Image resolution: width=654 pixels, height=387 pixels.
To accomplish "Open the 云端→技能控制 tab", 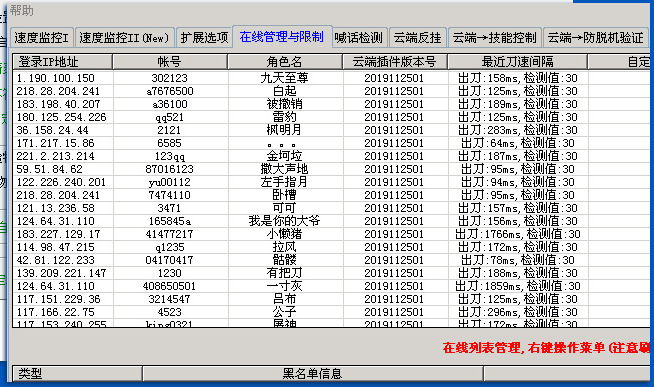I will [494, 38].
